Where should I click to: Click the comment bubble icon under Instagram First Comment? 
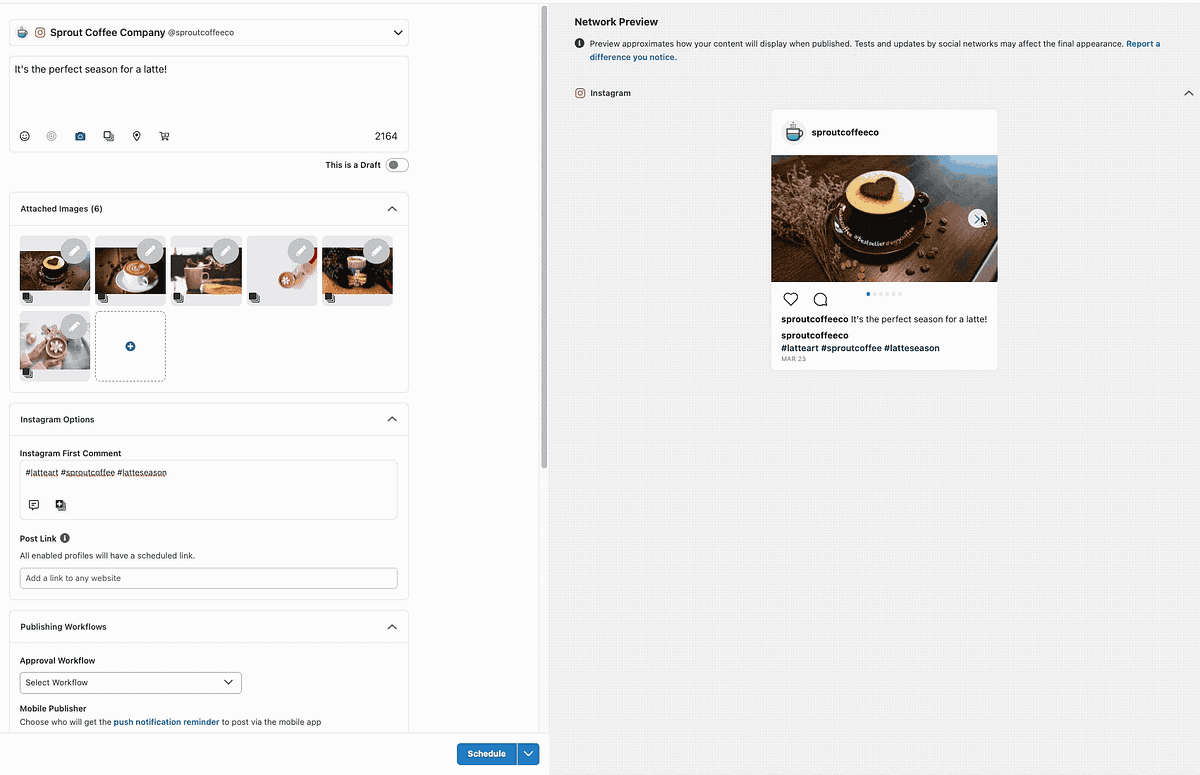pos(34,505)
